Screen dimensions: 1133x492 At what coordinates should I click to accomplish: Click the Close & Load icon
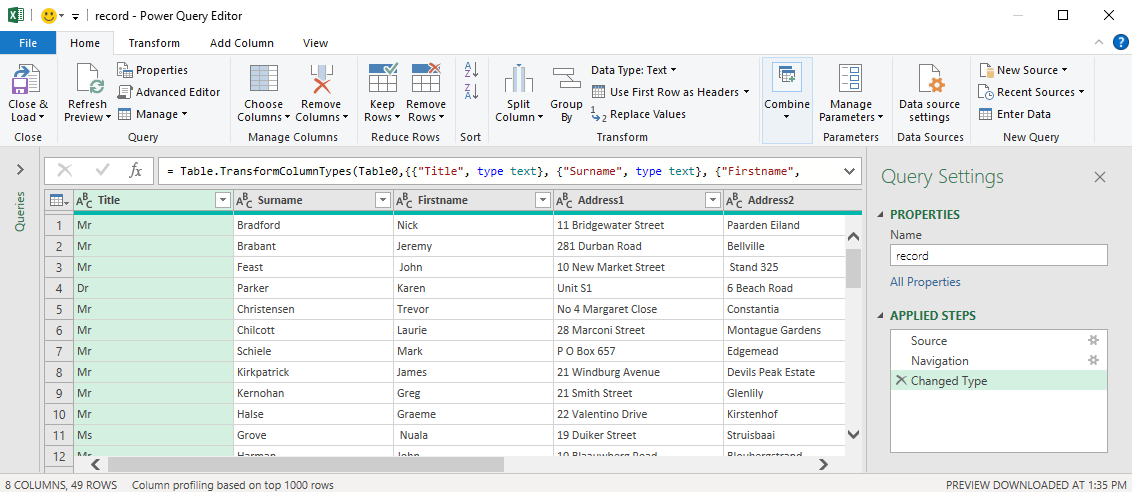pyautogui.click(x=27, y=80)
